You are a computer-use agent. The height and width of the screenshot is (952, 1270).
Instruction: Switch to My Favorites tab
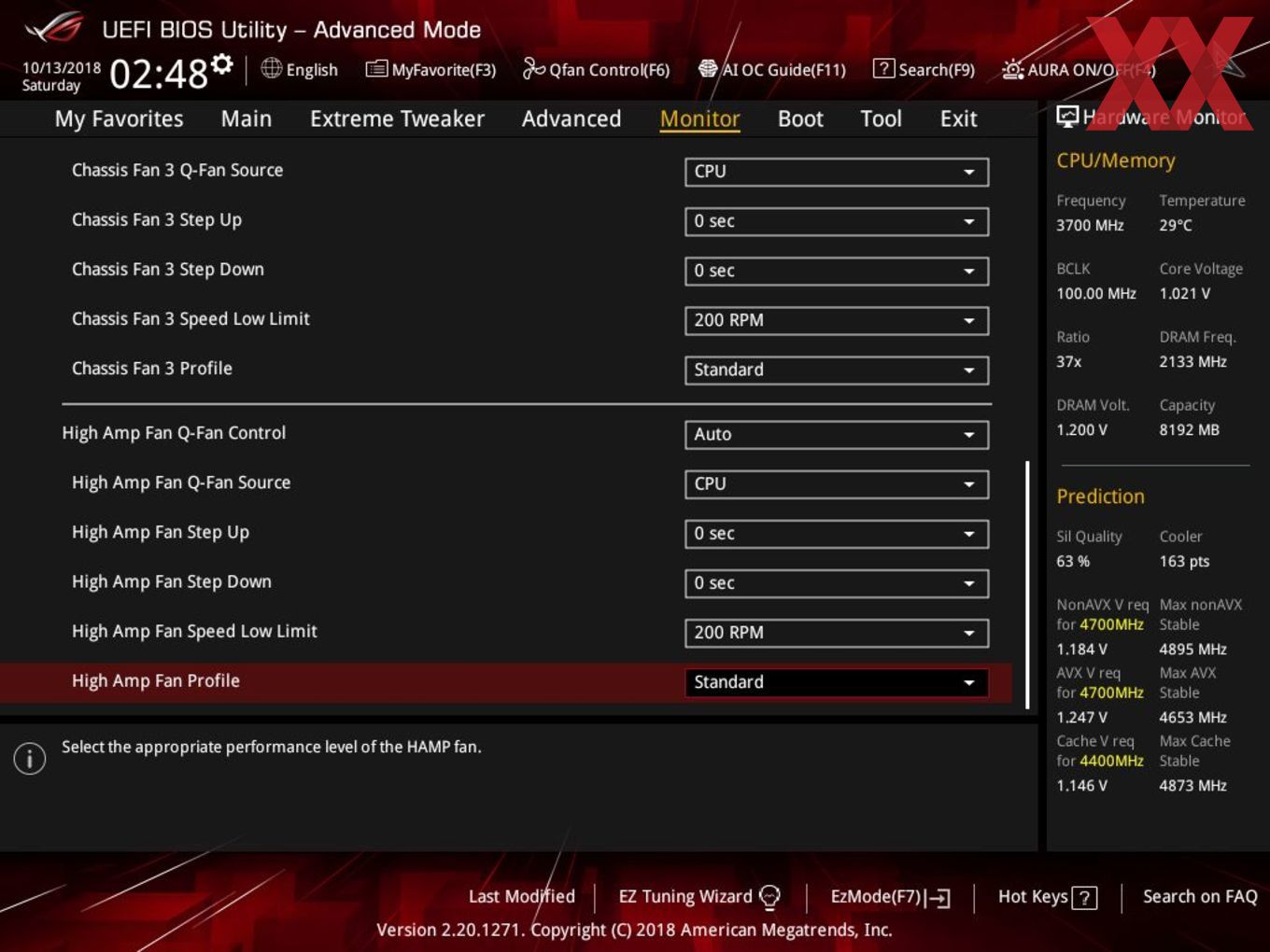click(x=119, y=119)
